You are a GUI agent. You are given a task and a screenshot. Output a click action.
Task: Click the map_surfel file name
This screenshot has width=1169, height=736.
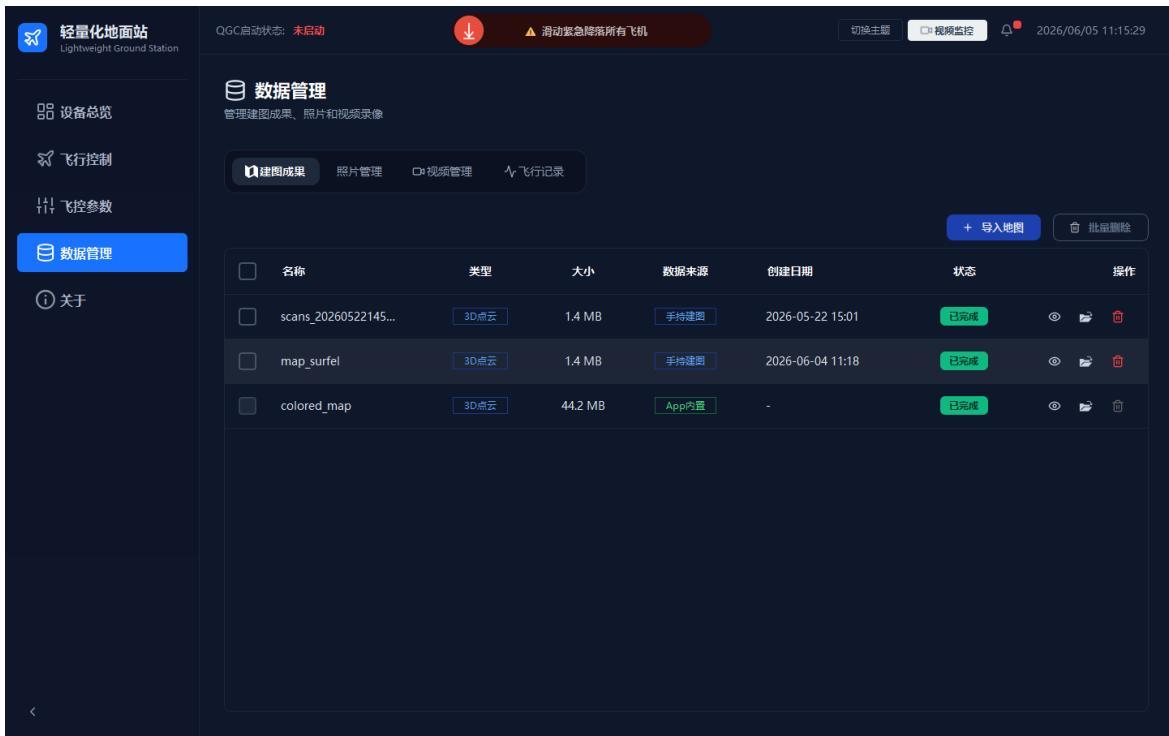(x=310, y=362)
